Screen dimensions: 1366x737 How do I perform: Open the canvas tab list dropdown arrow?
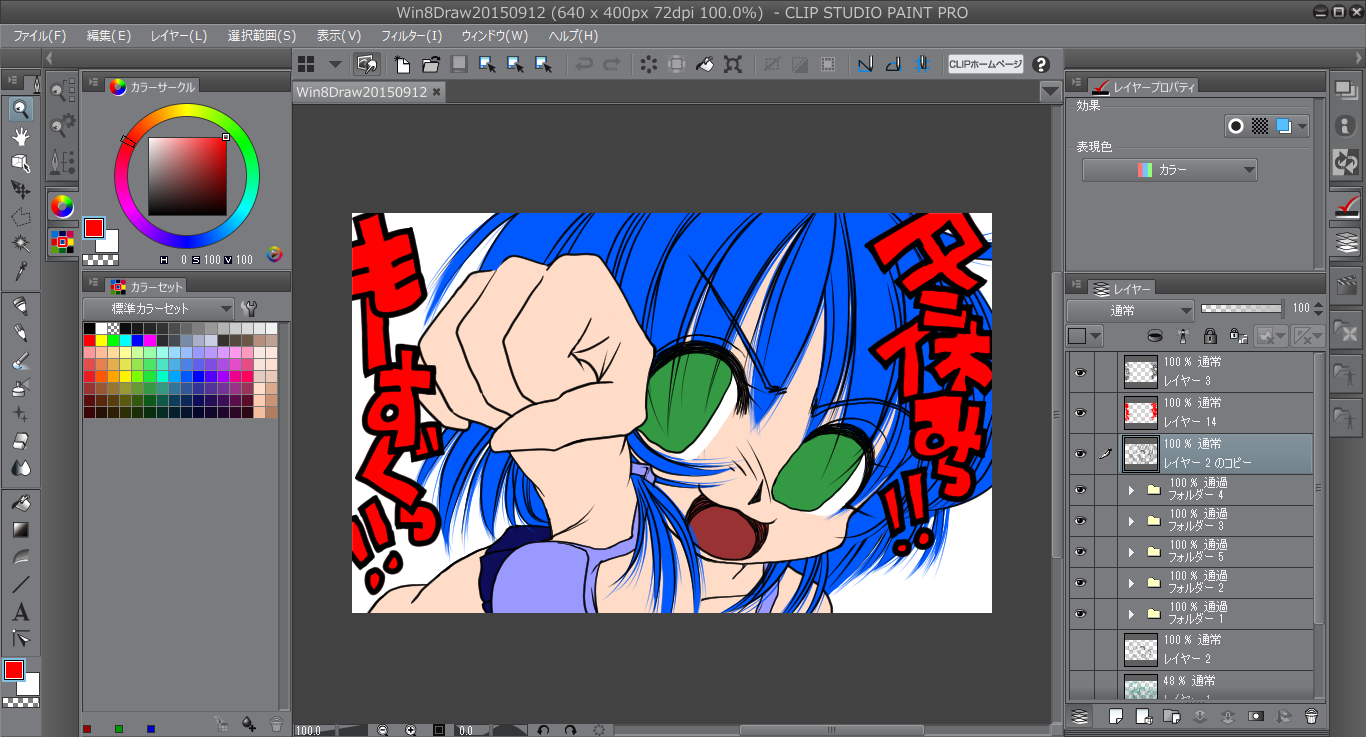[1050, 92]
